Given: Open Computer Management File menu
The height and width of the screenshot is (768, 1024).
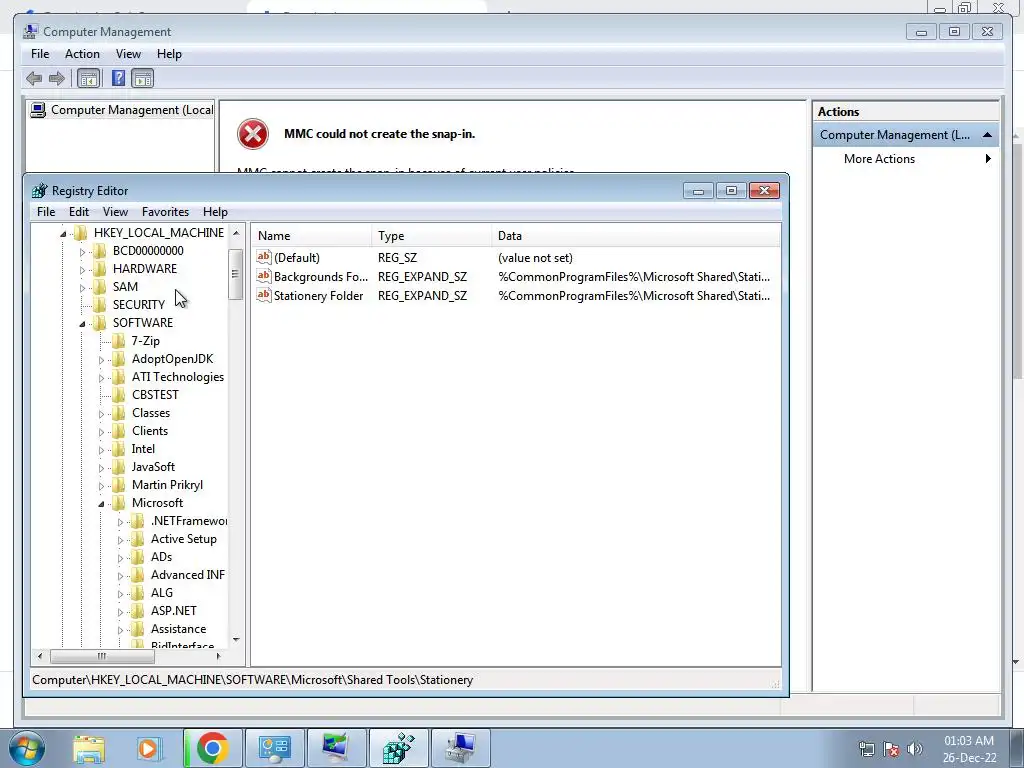Looking at the screenshot, I should (x=40, y=54).
